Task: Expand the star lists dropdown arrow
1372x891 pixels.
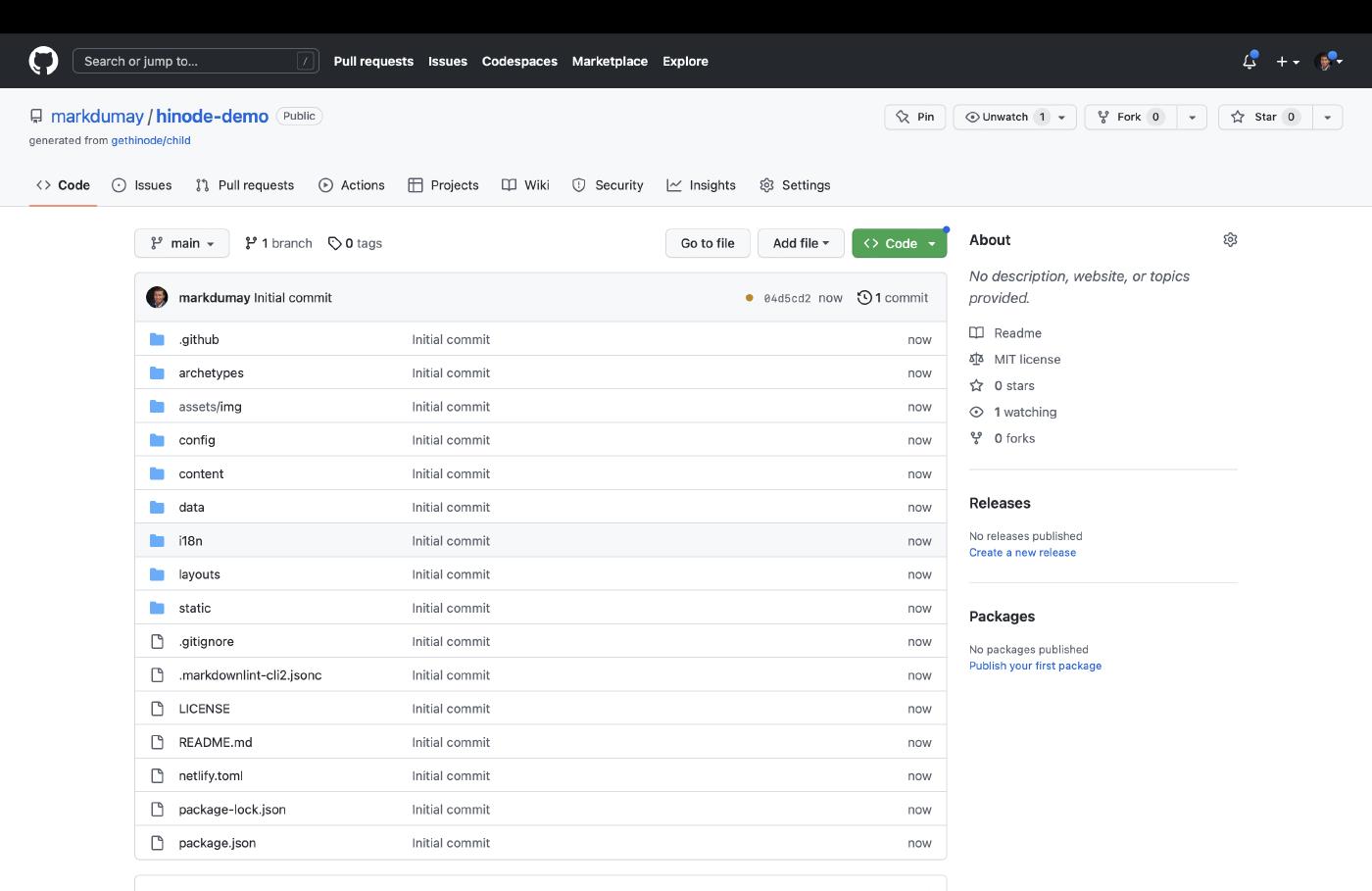Action: (1327, 117)
